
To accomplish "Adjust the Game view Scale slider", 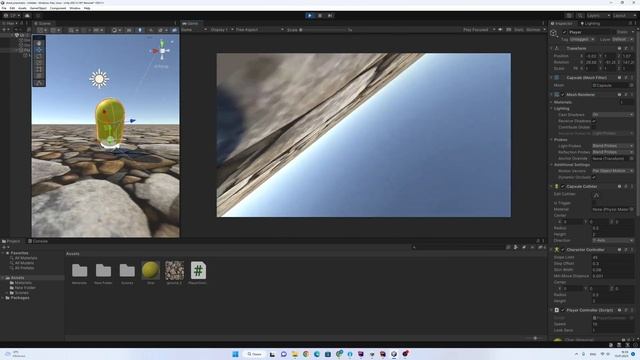I will pos(323,30).
